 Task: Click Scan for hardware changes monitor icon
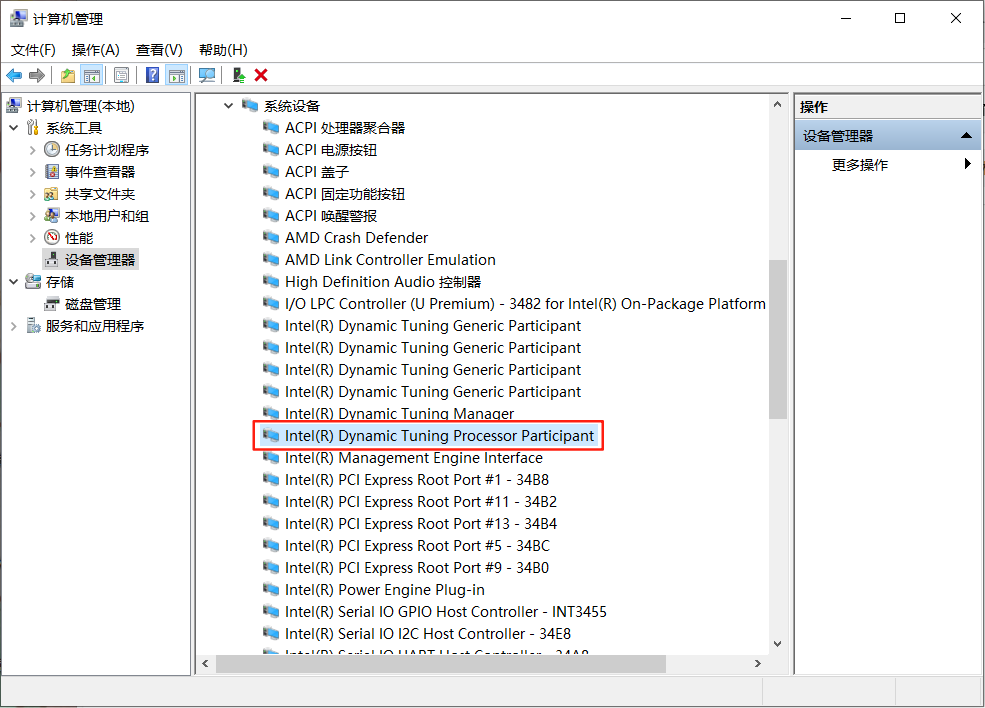tap(207, 75)
